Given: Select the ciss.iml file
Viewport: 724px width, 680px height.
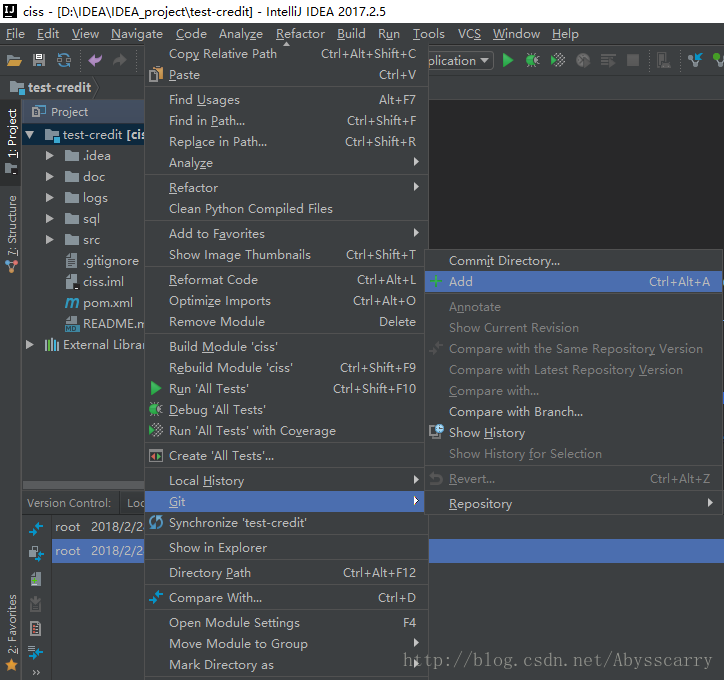Looking at the screenshot, I should pos(103,282).
